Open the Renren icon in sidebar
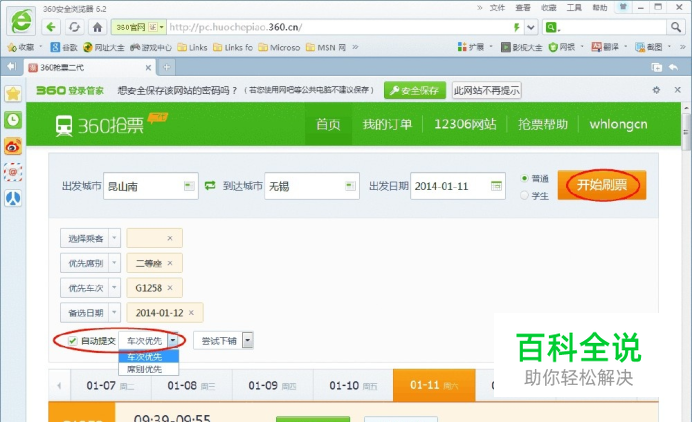692x422 pixels. coord(13,198)
